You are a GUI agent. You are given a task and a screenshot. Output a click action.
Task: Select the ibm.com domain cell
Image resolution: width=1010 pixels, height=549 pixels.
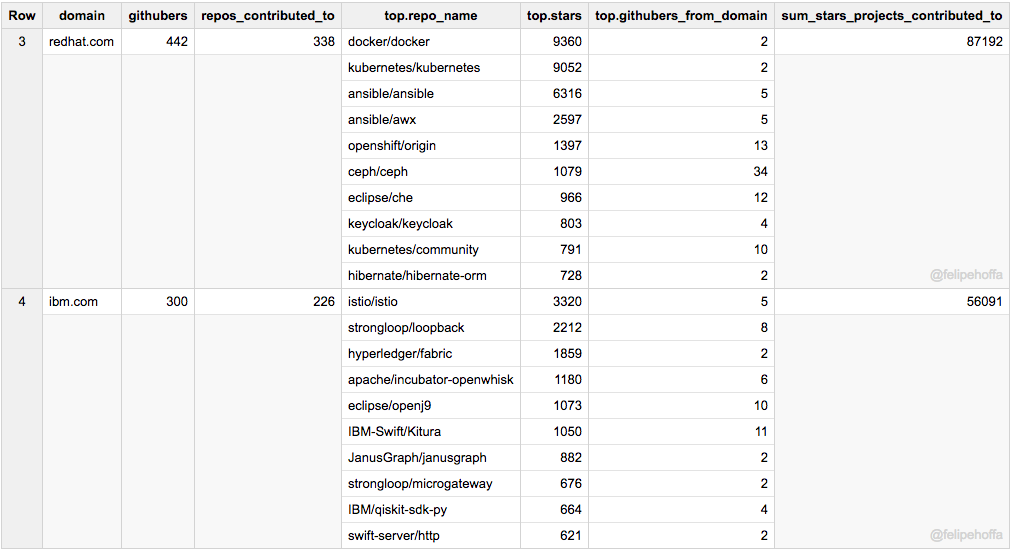pos(73,302)
